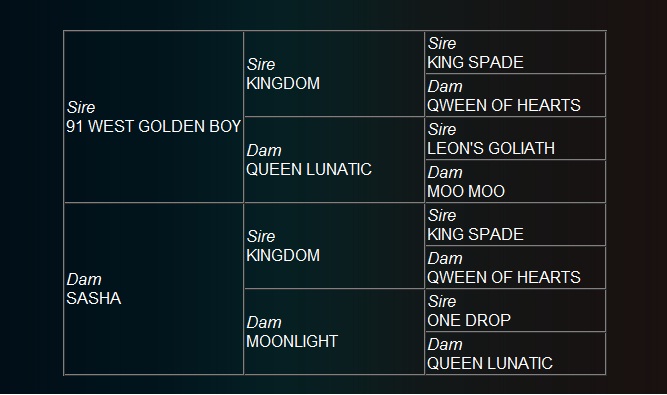Click the Dam label above SASHA

tap(84, 279)
